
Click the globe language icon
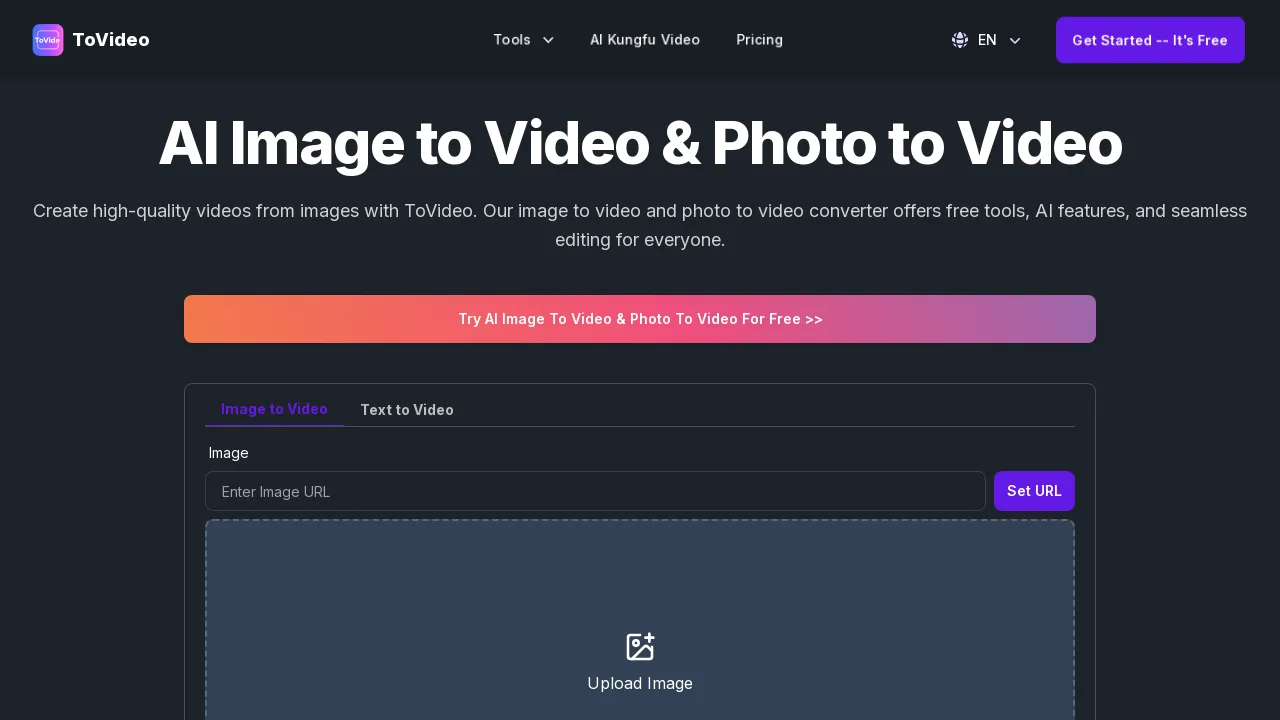click(959, 40)
